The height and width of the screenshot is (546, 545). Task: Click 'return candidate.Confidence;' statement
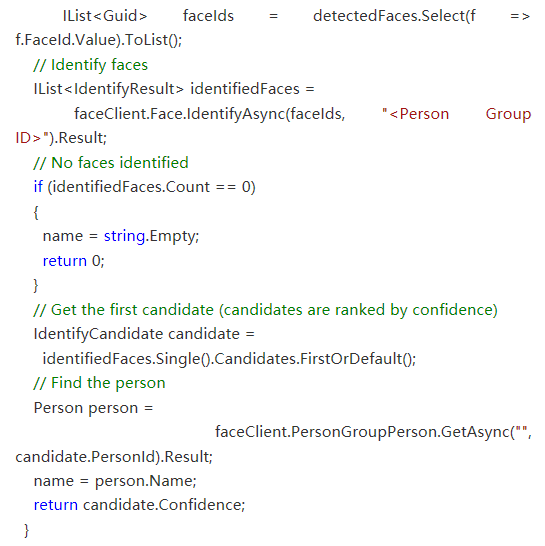click(x=139, y=505)
